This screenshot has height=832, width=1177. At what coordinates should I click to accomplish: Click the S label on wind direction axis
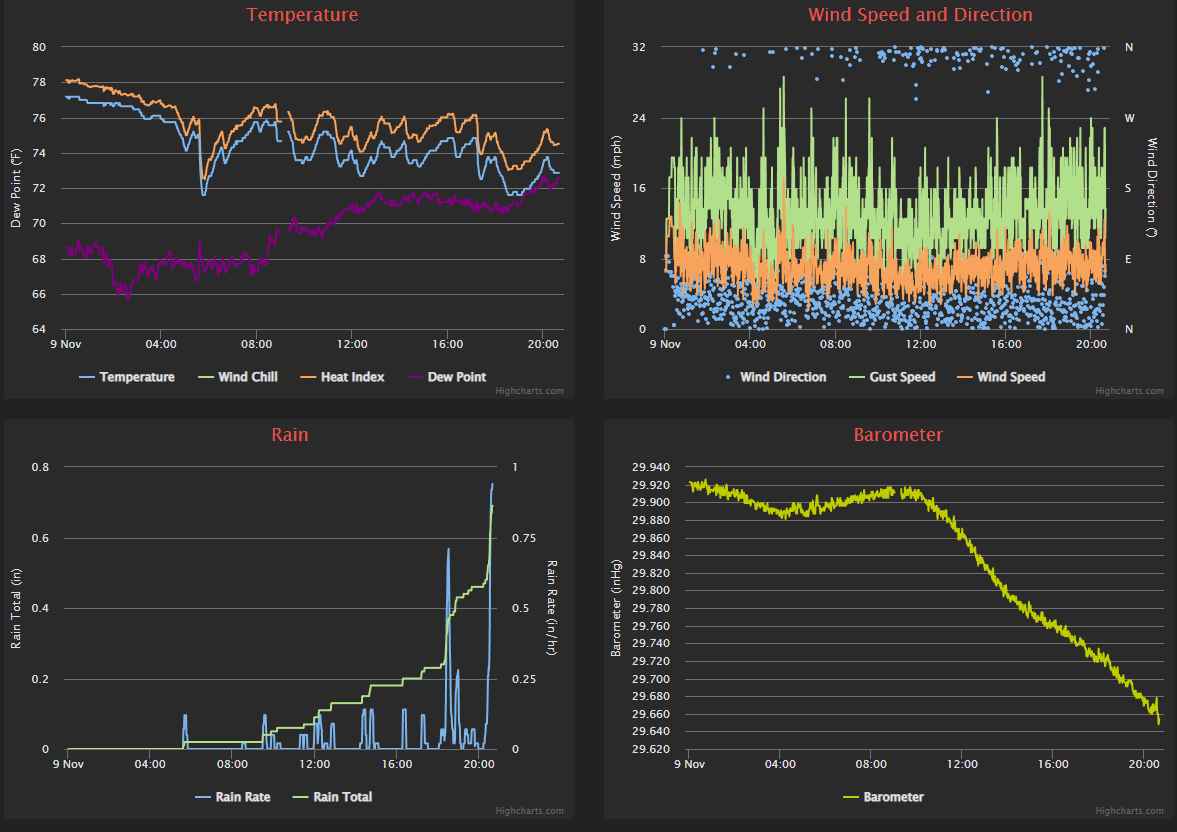[x=1127, y=188]
